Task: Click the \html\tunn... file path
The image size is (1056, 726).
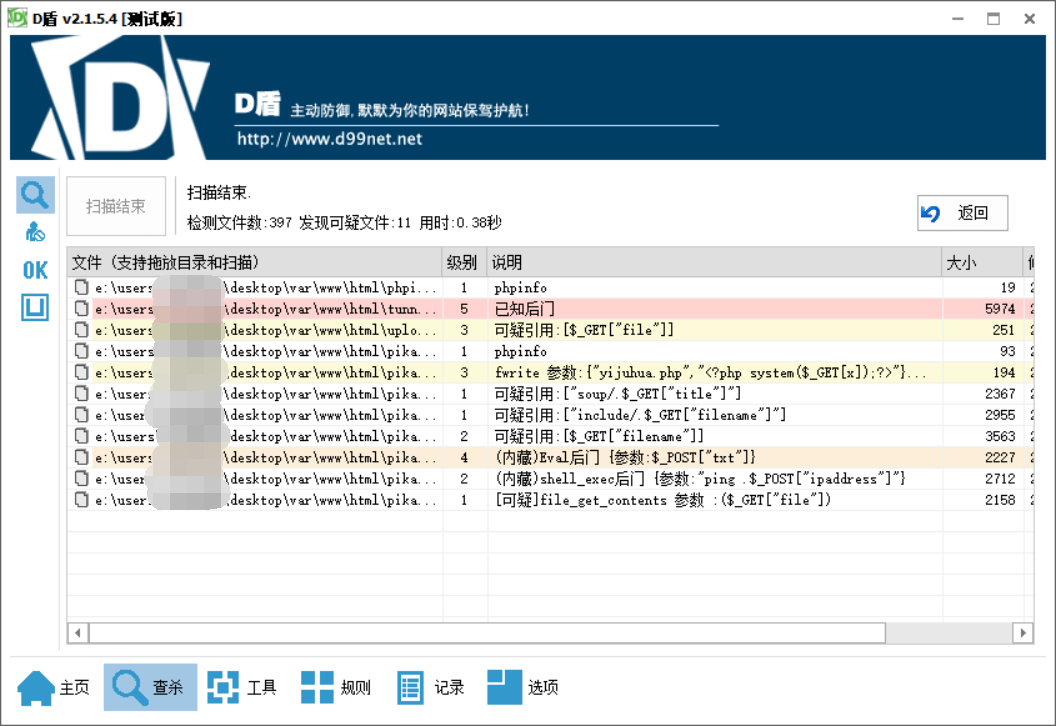Action: [x=265, y=308]
